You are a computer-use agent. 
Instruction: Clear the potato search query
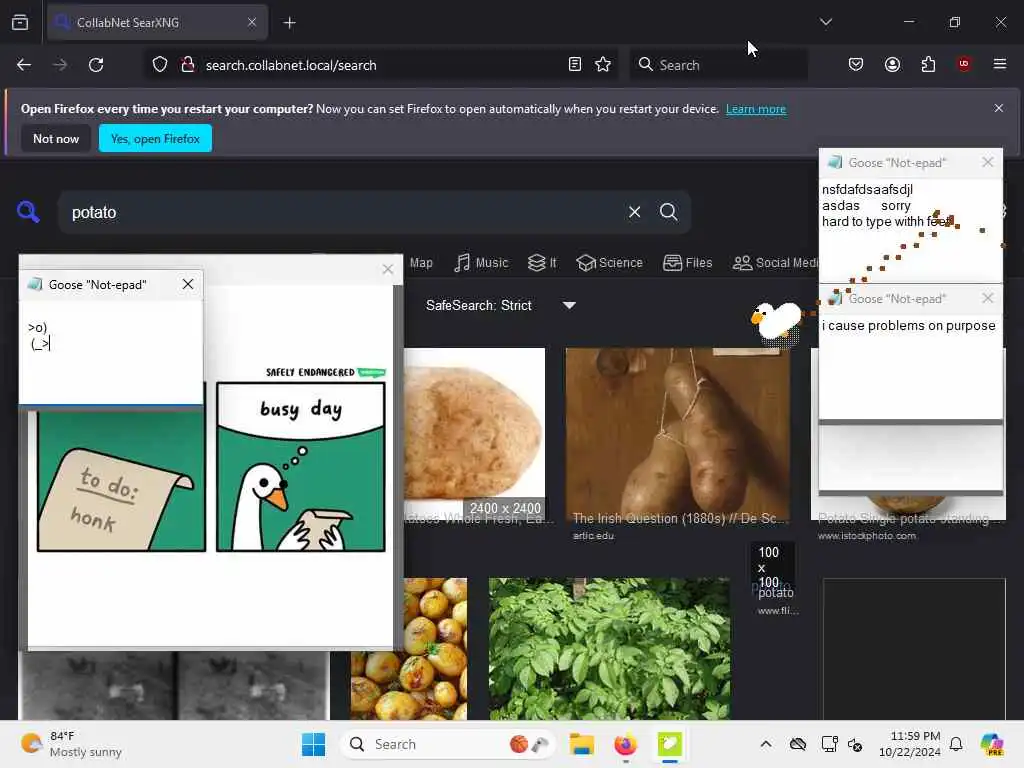tap(634, 212)
